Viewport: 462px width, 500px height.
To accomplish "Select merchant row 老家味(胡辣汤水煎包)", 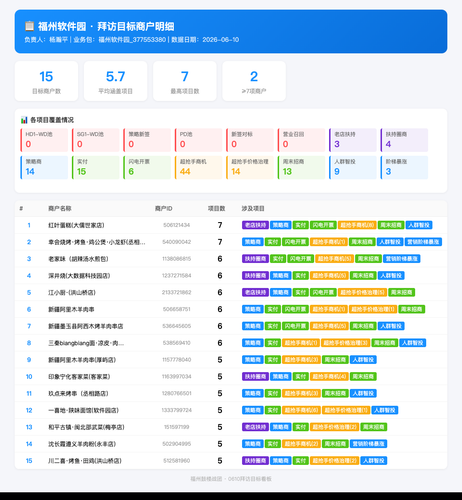I will 231,259.
